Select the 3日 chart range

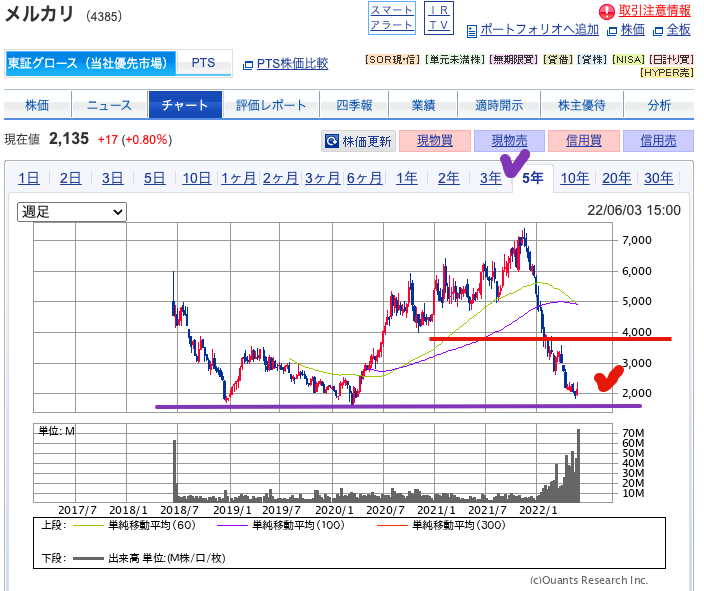[112, 178]
